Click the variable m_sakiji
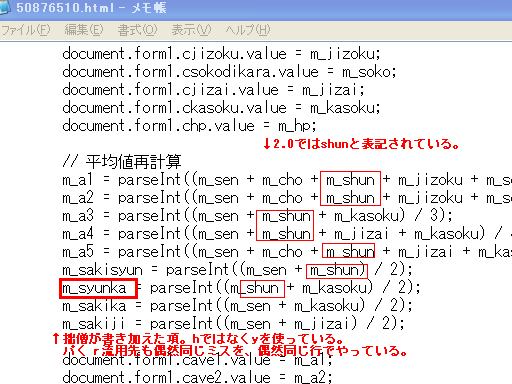The height and width of the screenshot is (384, 512). click(94, 324)
